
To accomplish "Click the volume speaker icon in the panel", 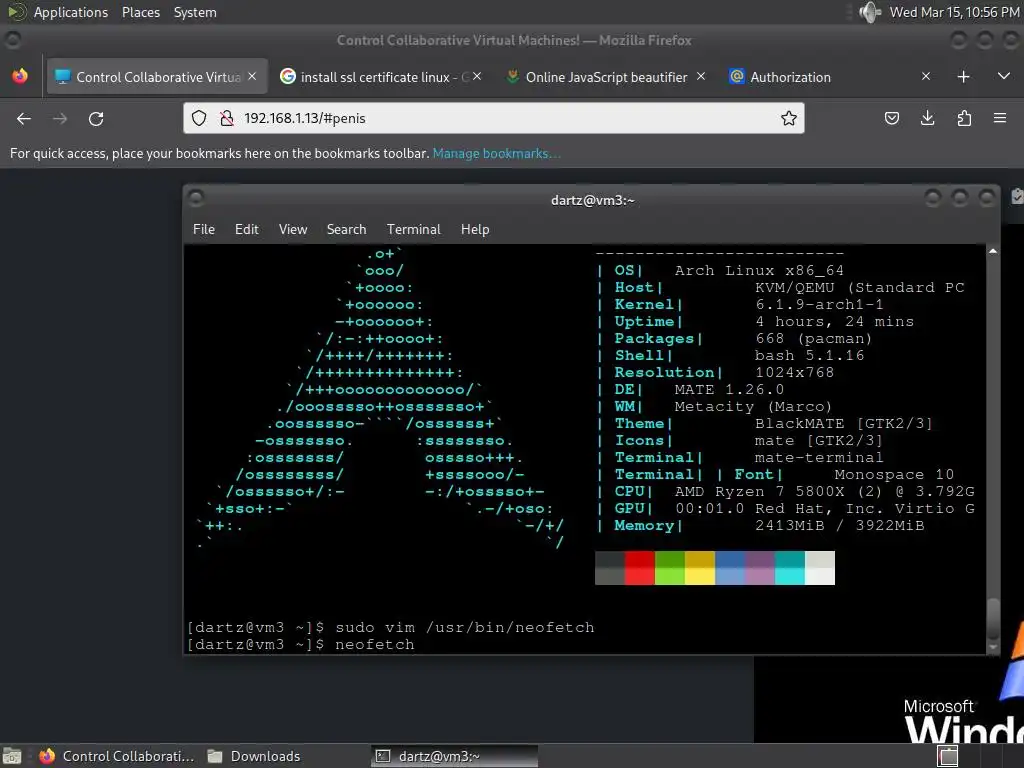I will tap(870, 12).
